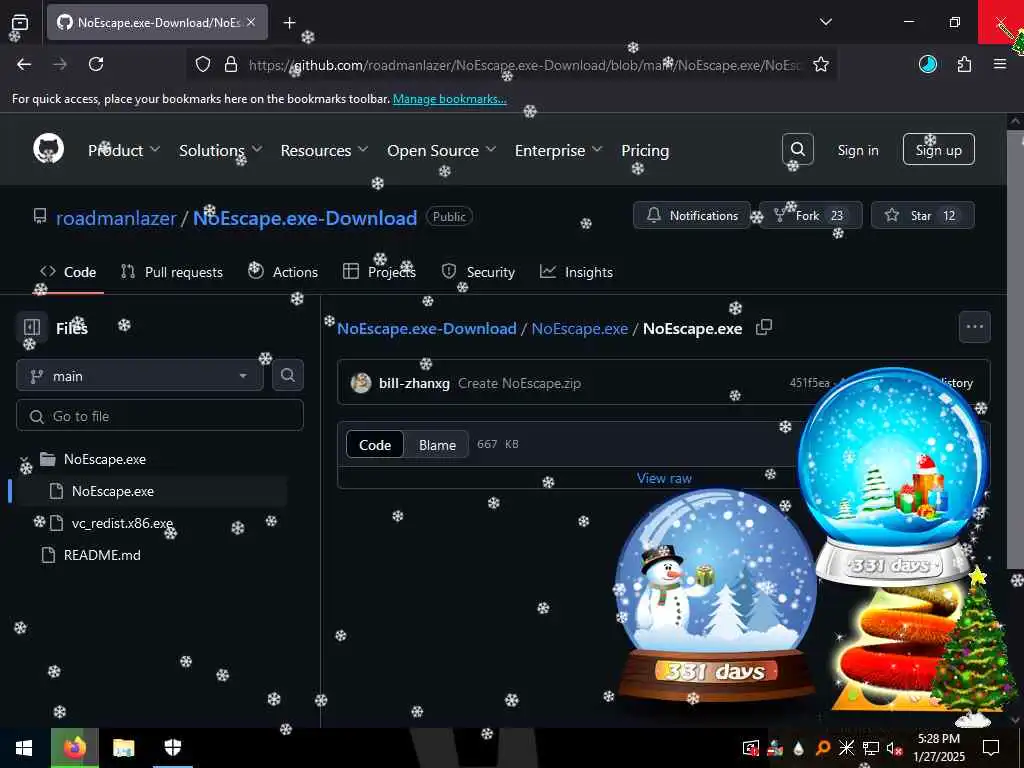Open the Code repository tab

pos(68,272)
